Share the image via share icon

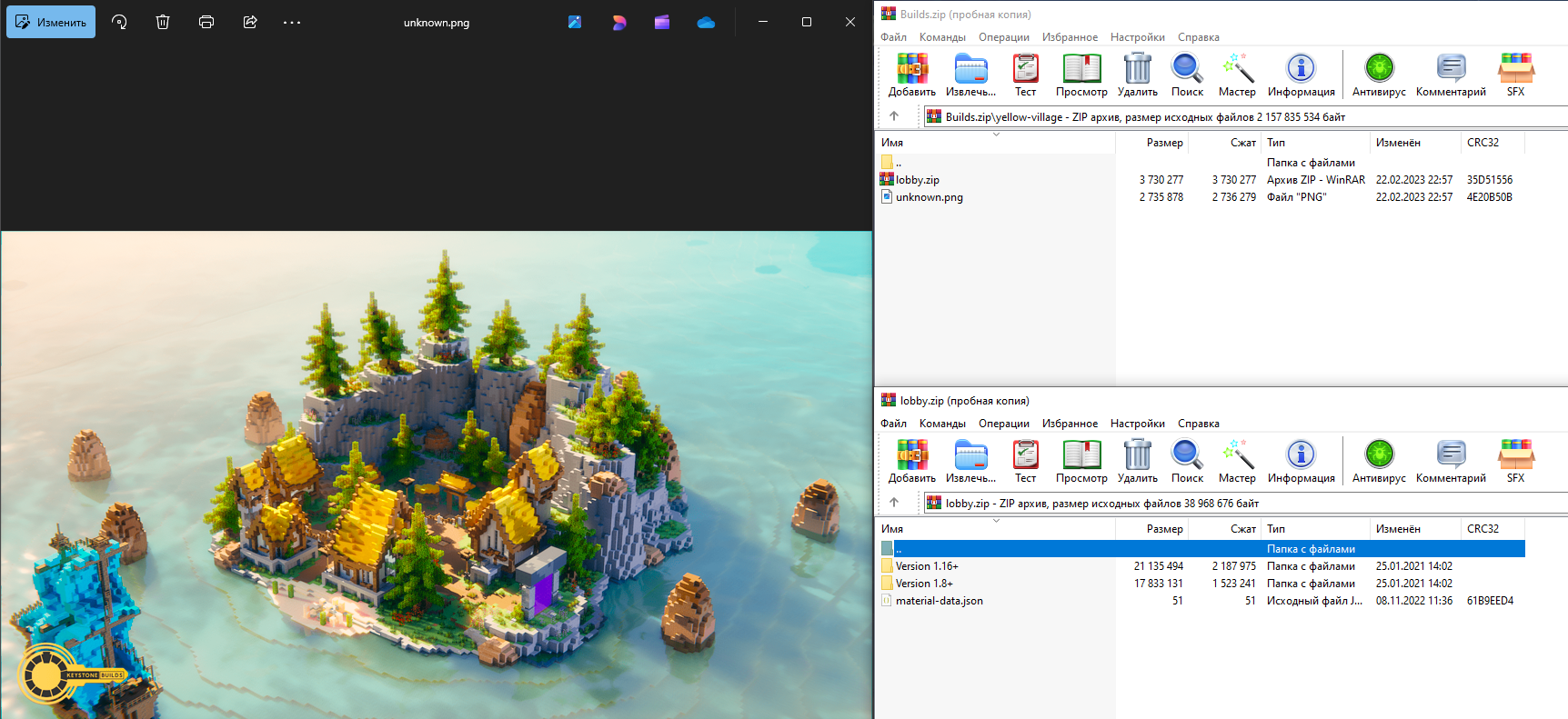pos(250,22)
